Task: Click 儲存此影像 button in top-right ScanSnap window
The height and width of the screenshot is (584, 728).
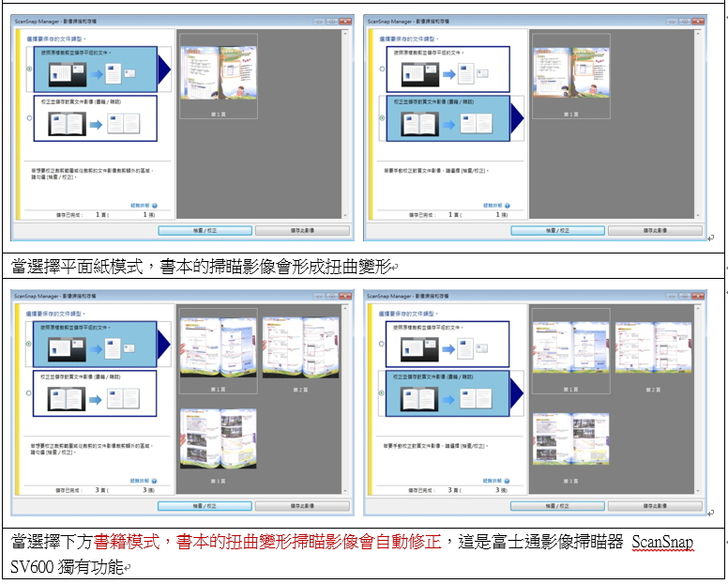Action: coord(655,231)
